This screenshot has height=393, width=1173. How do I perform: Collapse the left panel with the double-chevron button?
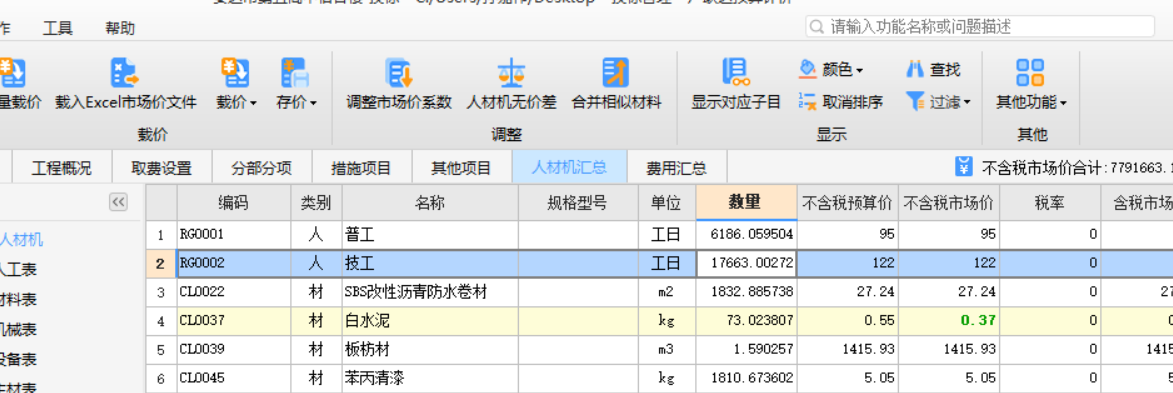(x=118, y=201)
